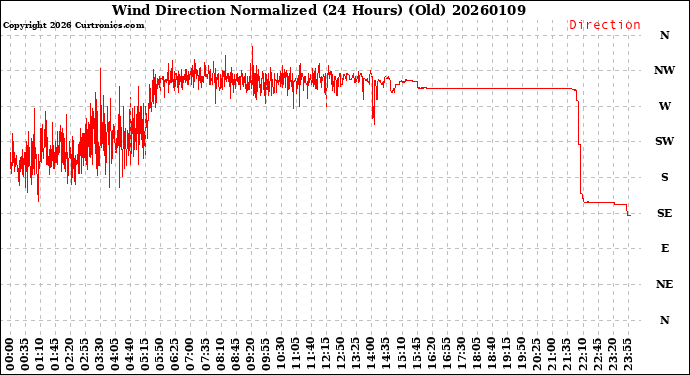Click the '00:00' time axis label

click(x=10, y=354)
